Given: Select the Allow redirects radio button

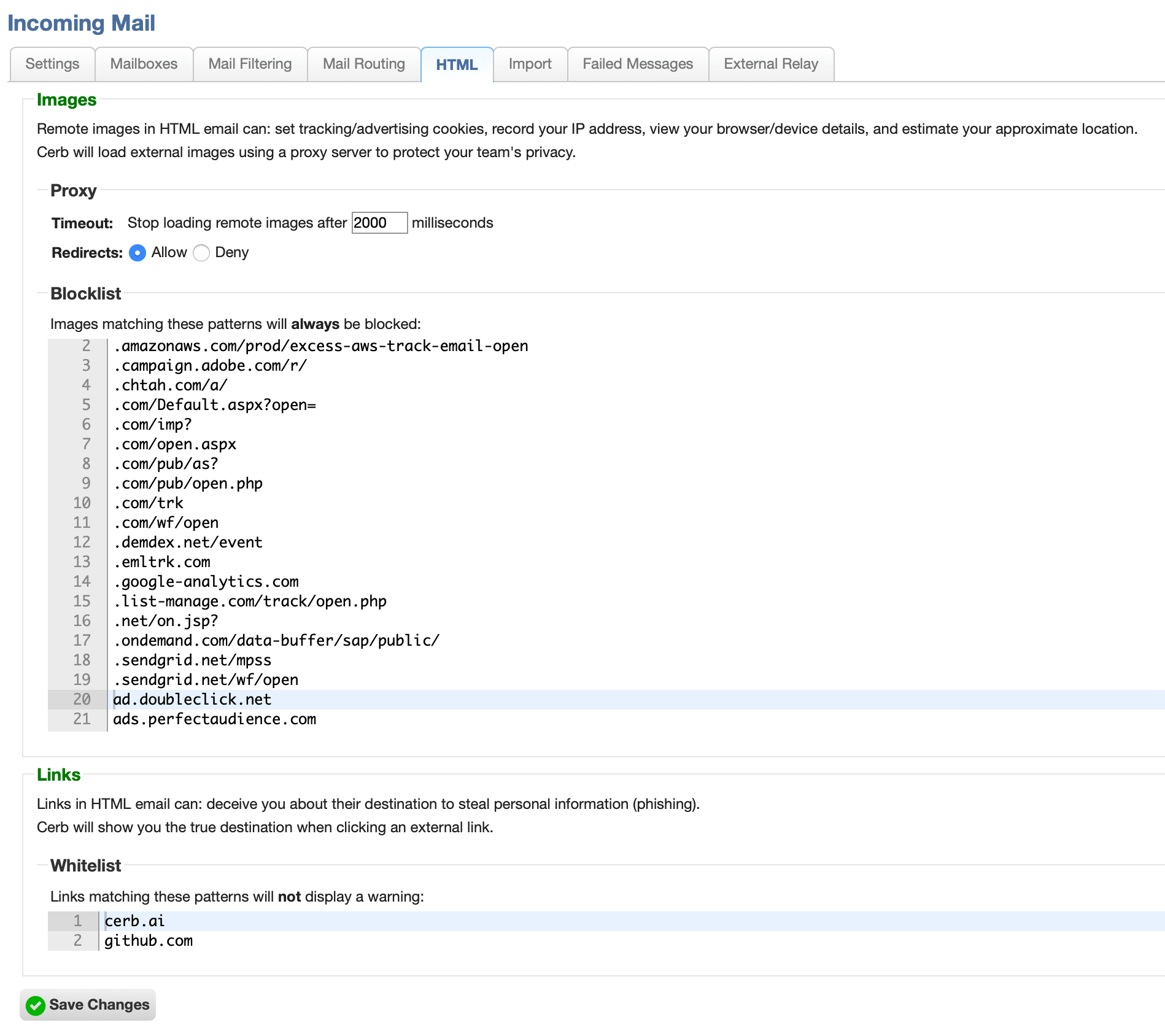Looking at the screenshot, I should tap(137, 253).
